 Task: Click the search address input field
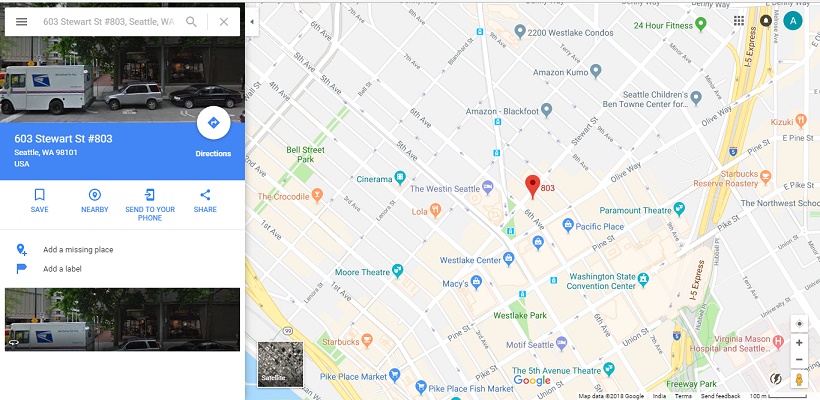pos(109,21)
